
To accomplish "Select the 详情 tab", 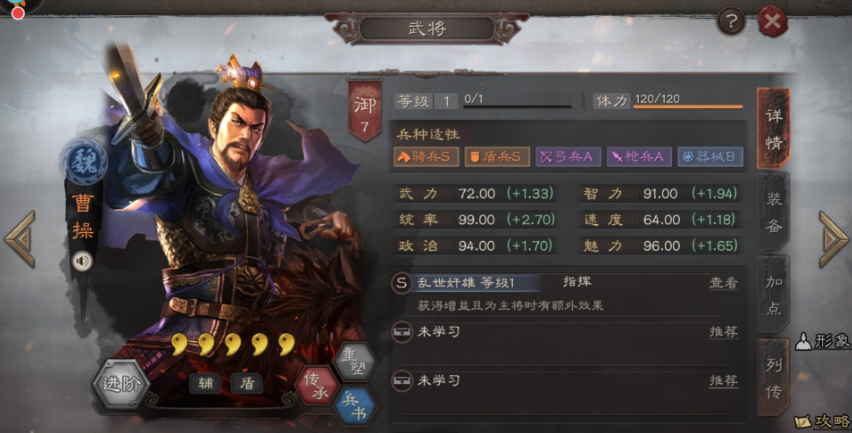I will coord(773,128).
